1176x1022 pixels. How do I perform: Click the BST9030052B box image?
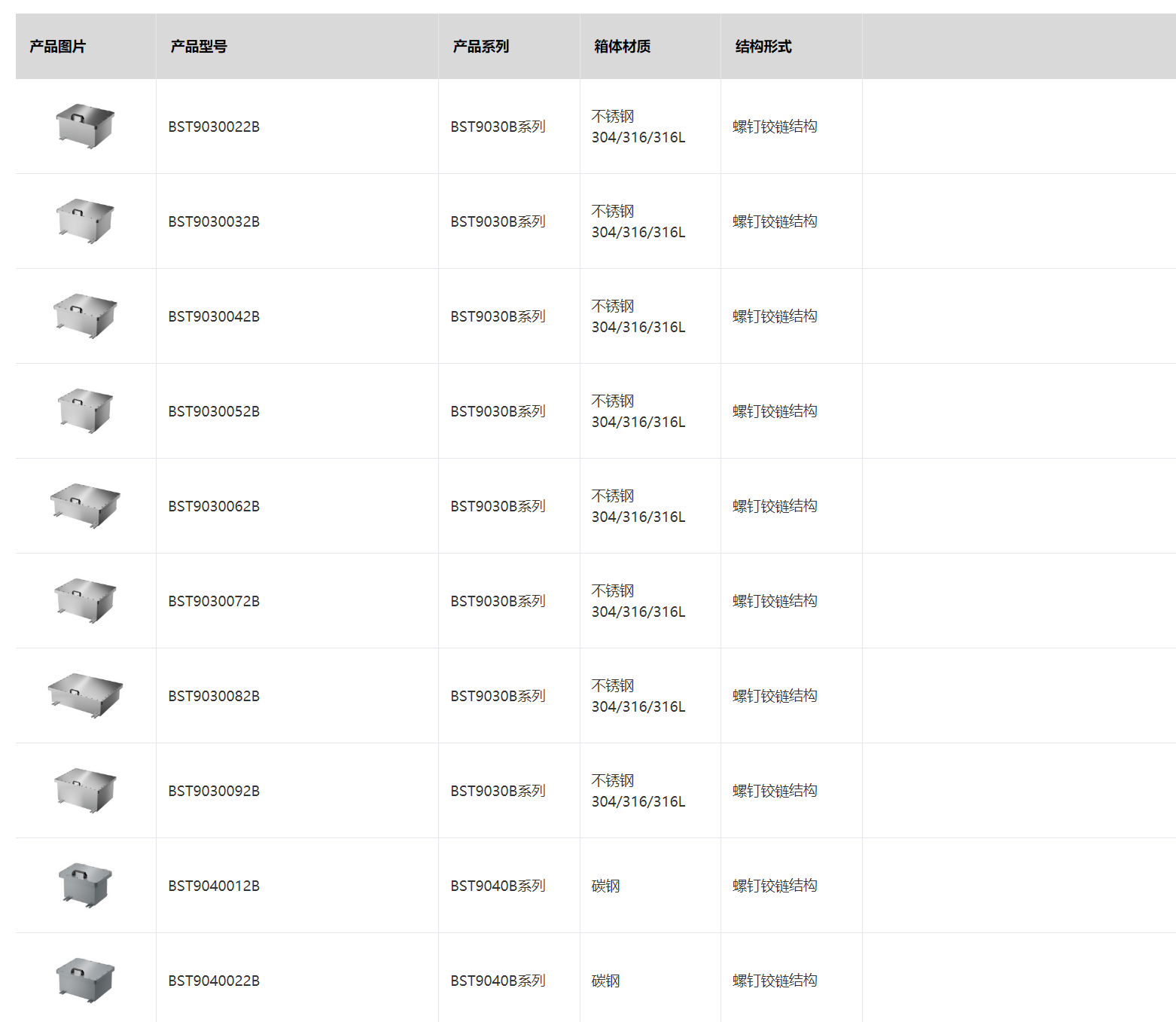point(85,410)
